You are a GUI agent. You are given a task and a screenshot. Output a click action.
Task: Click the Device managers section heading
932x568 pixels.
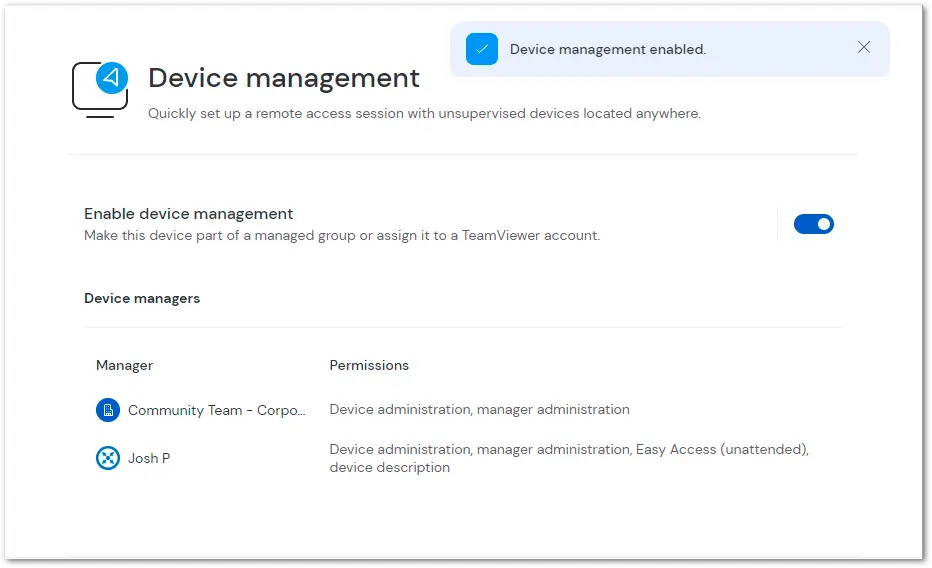tap(142, 298)
